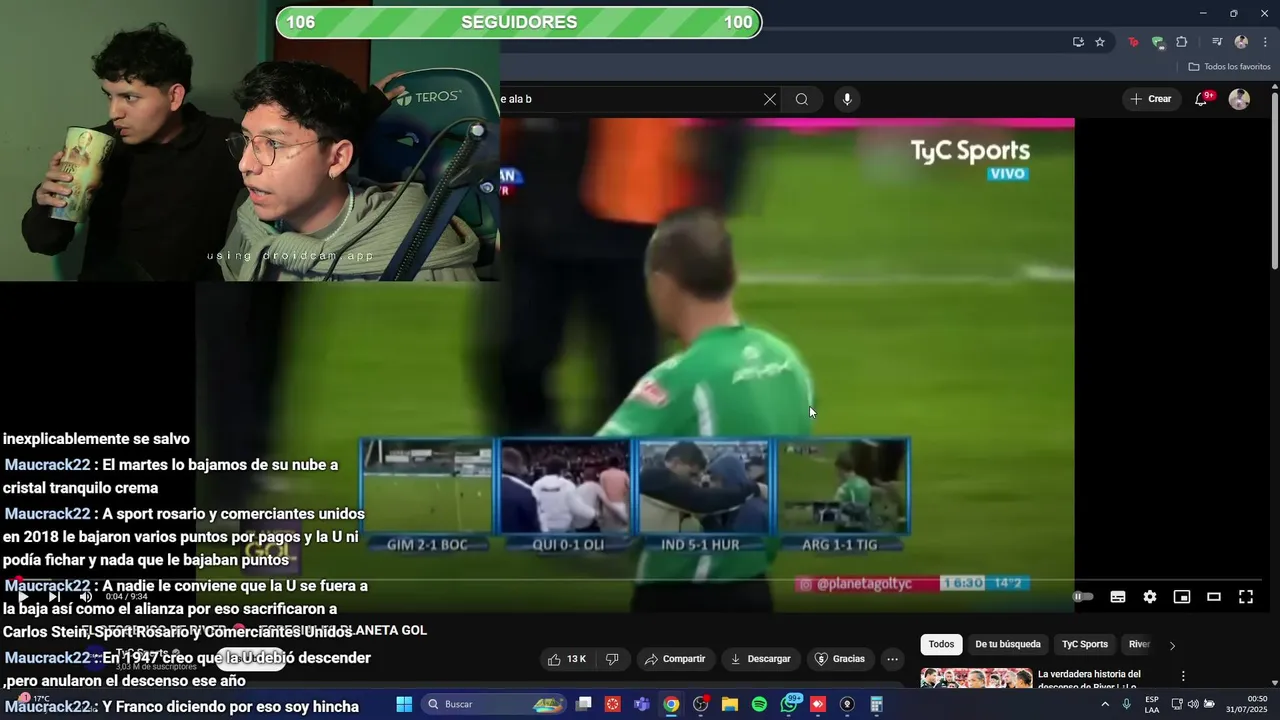Viewport: 1280px width, 720px height.
Task: Open Windows Start menu
Action: tap(404, 704)
